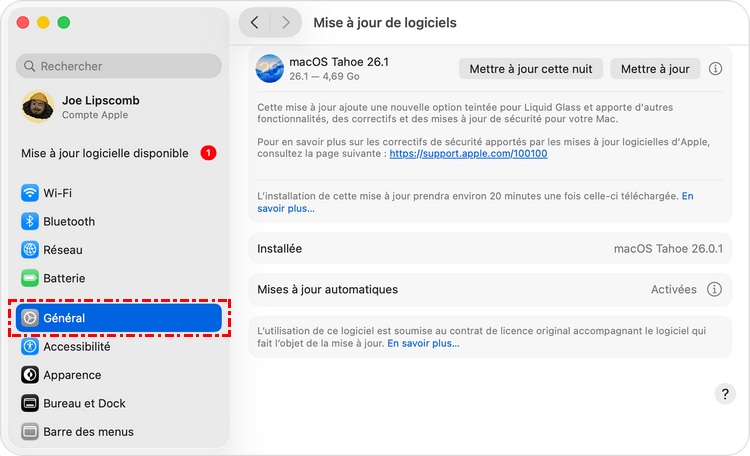The height and width of the screenshot is (456, 750).
Task: Go forward with the right chevron
Action: coord(286,22)
